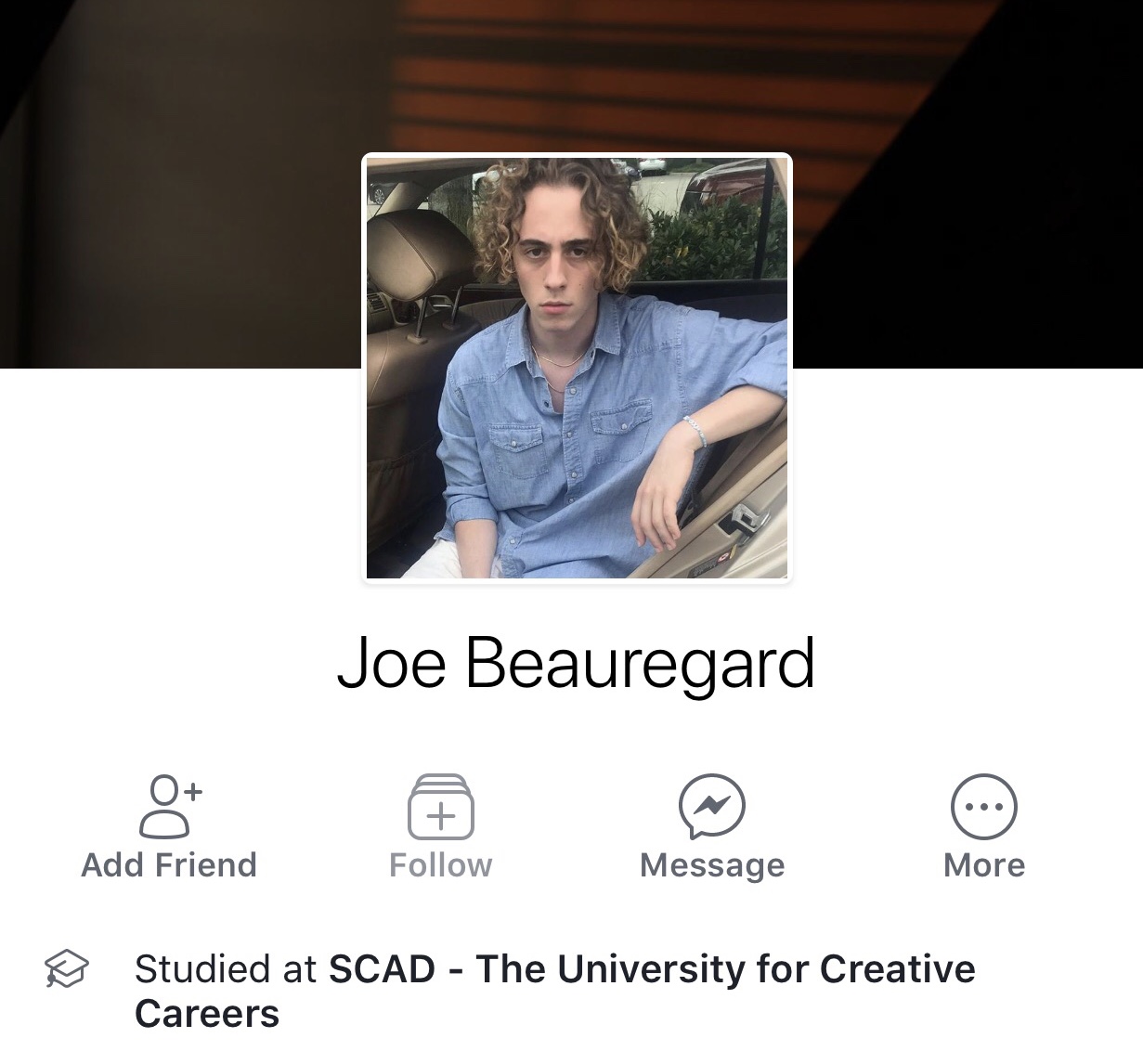This screenshot has width=1143, height=1064.
Task: Open chat via the Messenger bubble icon
Action: click(x=712, y=806)
